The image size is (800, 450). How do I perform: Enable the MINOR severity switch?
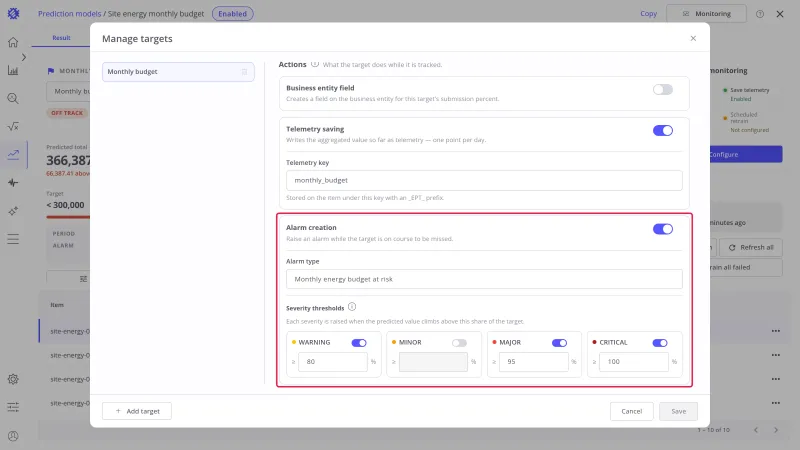[459, 343]
